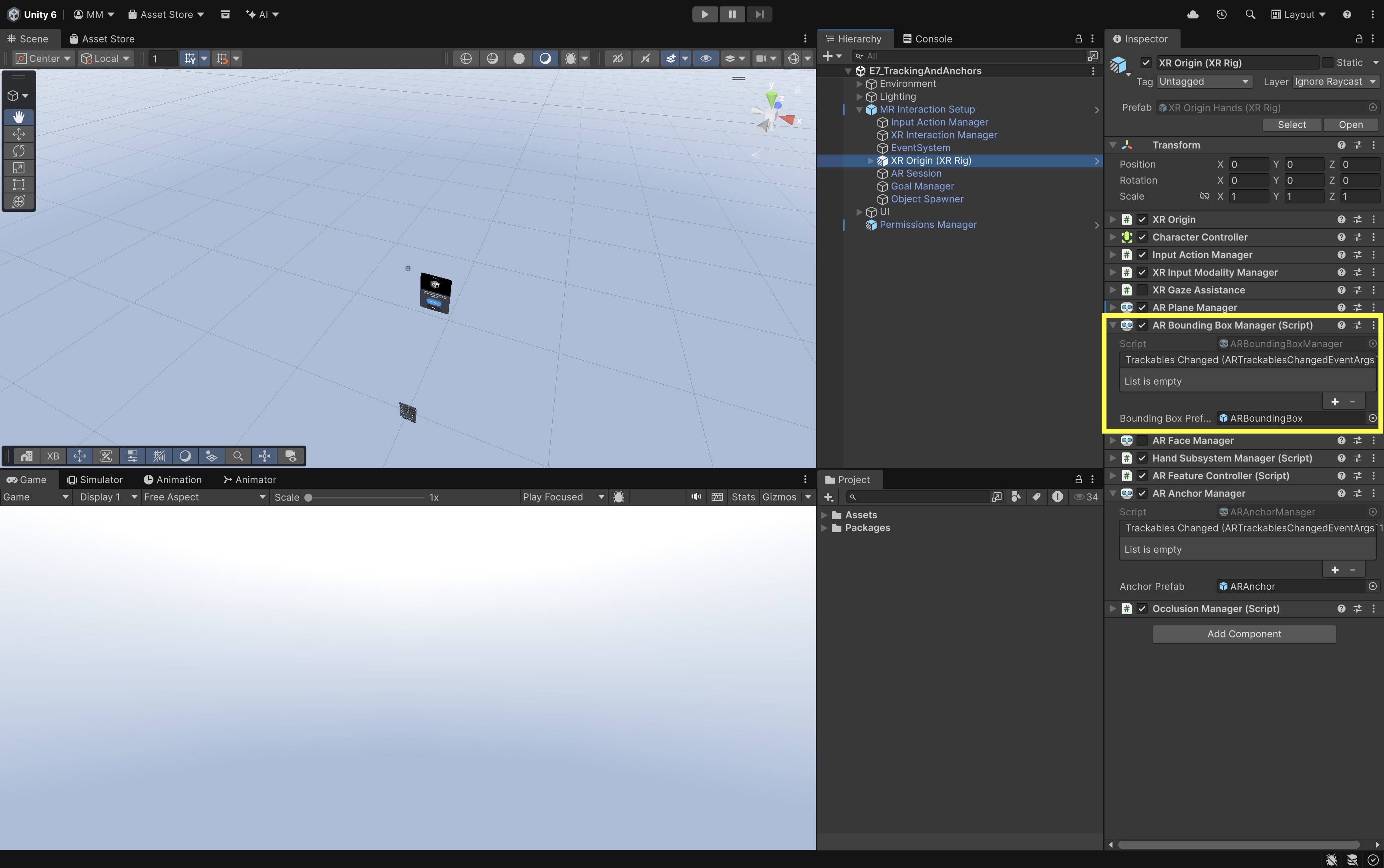Open the top toolbar Help icon
Viewport: 1384px width, 868px height.
1347,14
